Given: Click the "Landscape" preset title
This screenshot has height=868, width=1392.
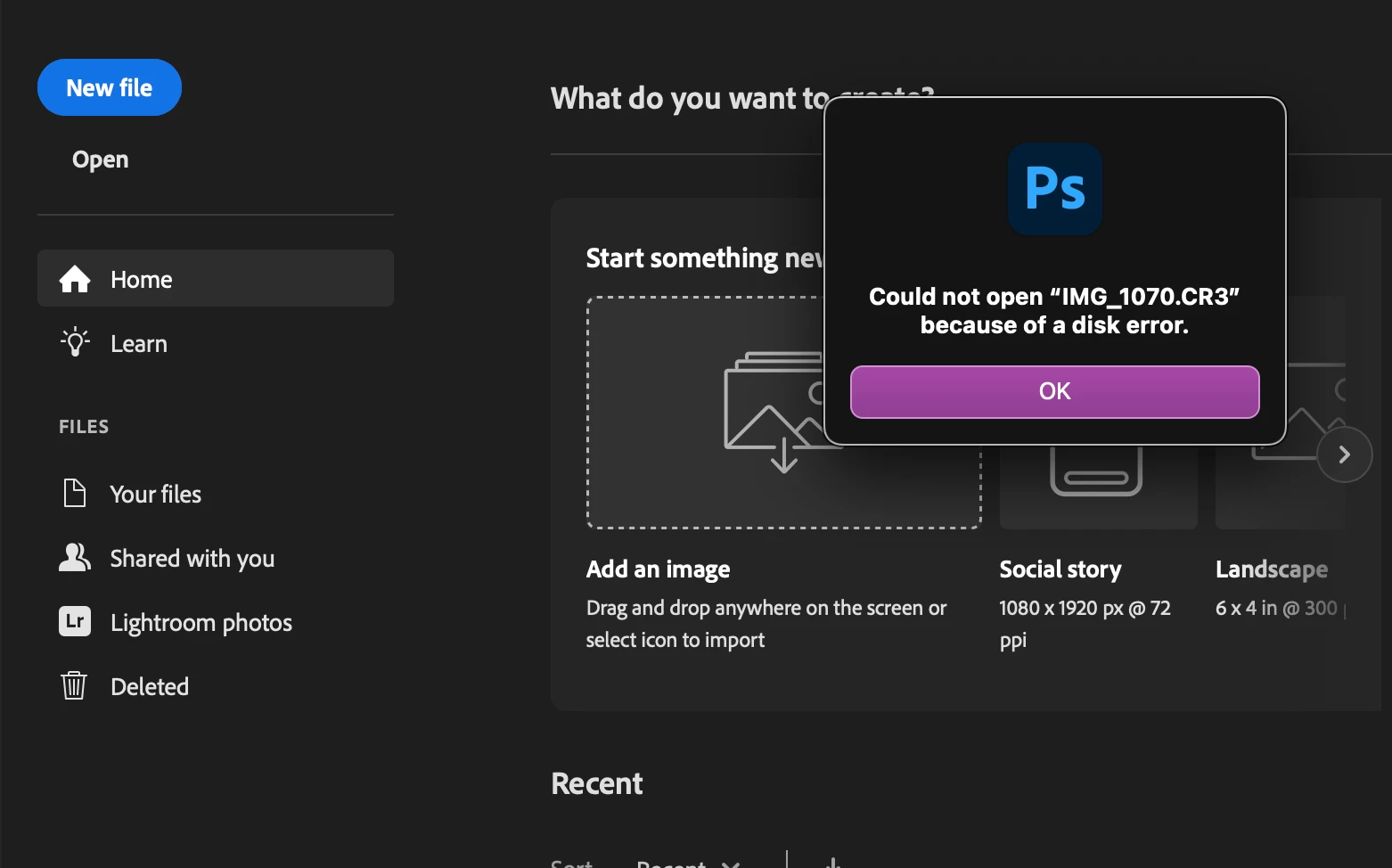Looking at the screenshot, I should click(x=1272, y=569).
